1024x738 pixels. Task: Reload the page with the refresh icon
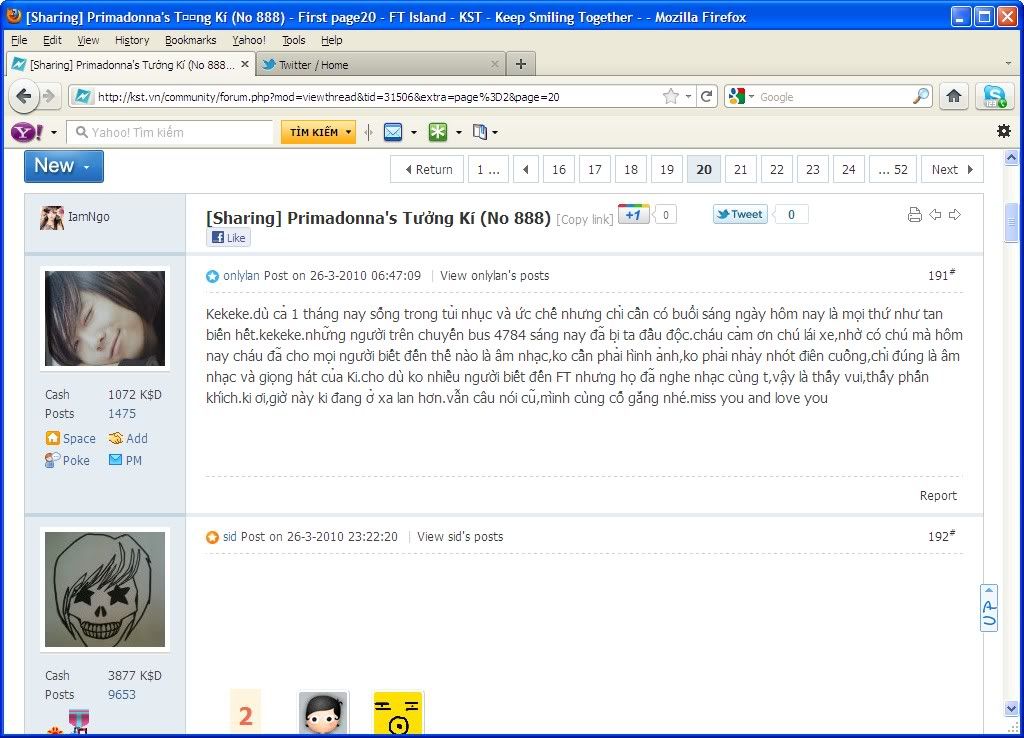click(706, 97)
